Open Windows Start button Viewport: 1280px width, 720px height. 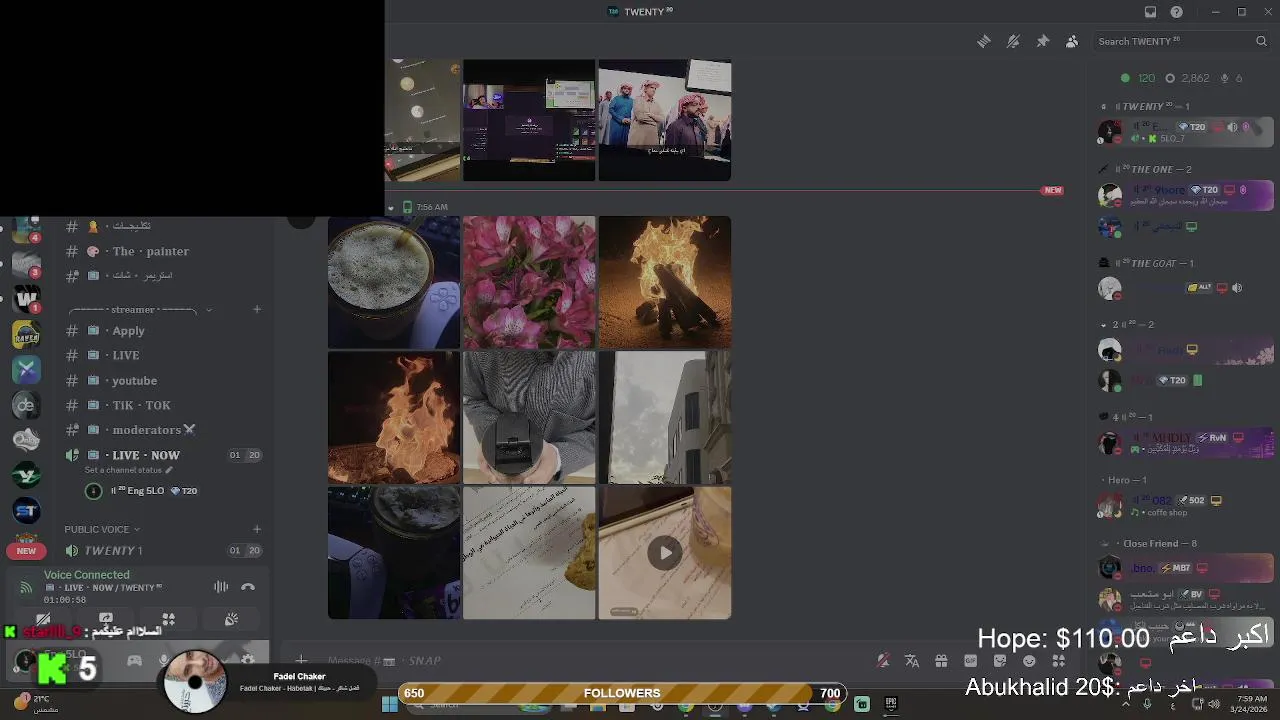(390, 704)
